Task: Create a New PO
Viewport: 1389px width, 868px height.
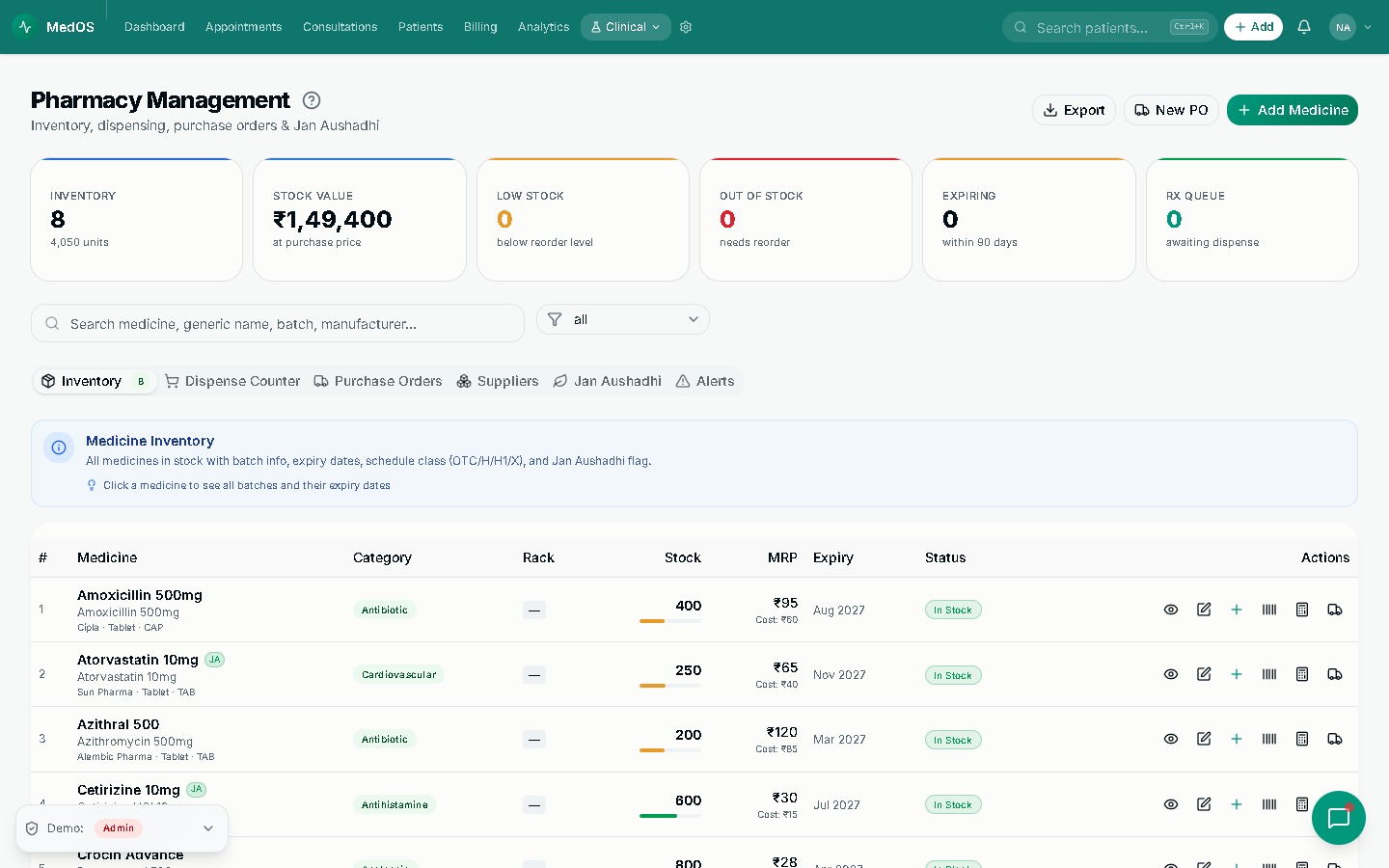Action: (1171, 110)
